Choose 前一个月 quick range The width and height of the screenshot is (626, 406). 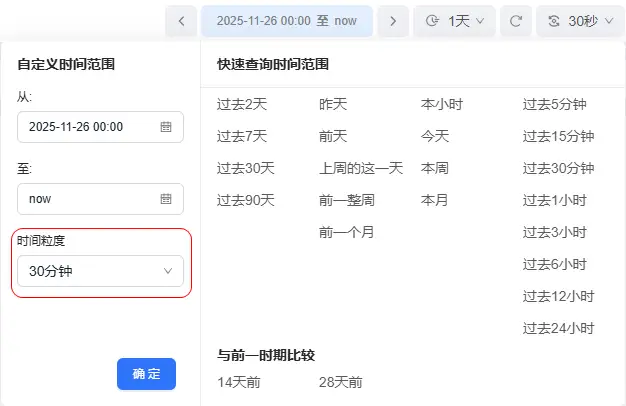coord(347,232)
